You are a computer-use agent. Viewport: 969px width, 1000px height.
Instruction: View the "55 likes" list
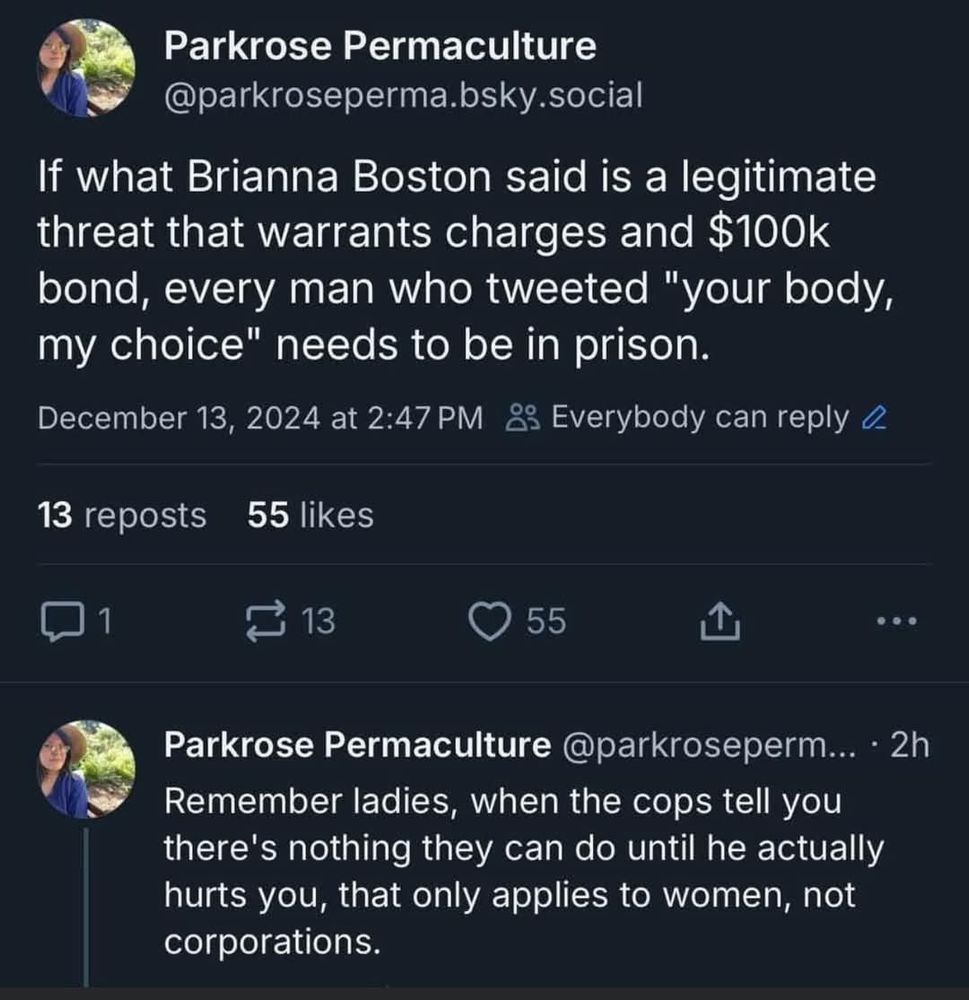[x=309, y=515]
